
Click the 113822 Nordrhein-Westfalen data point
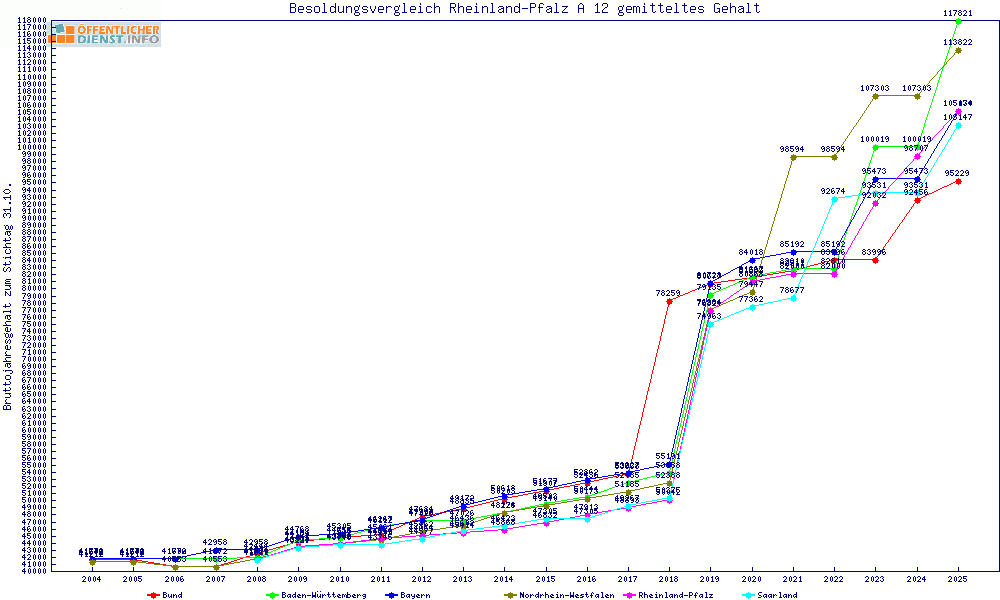pyautogui.click(x=958, y=50)
